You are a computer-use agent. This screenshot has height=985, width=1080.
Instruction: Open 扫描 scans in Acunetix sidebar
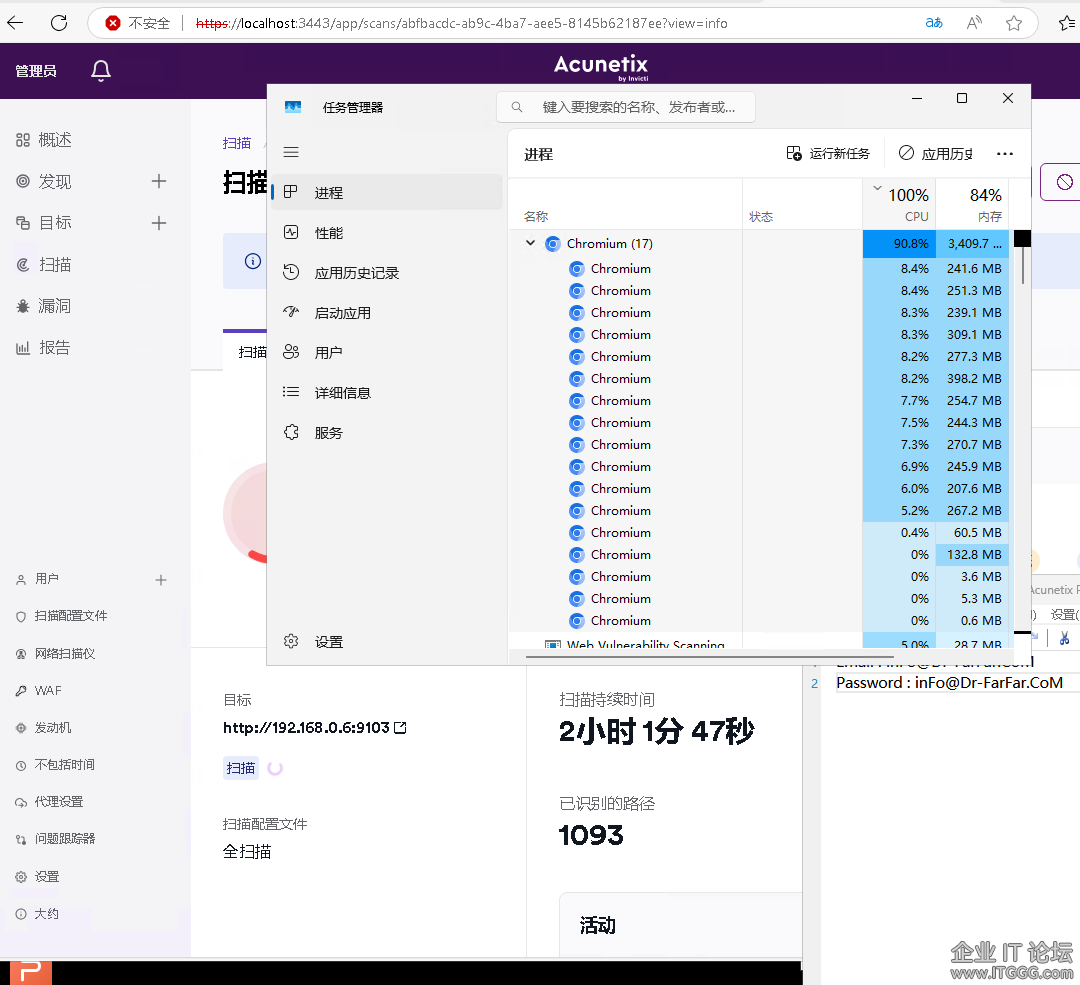click(44, 265)
